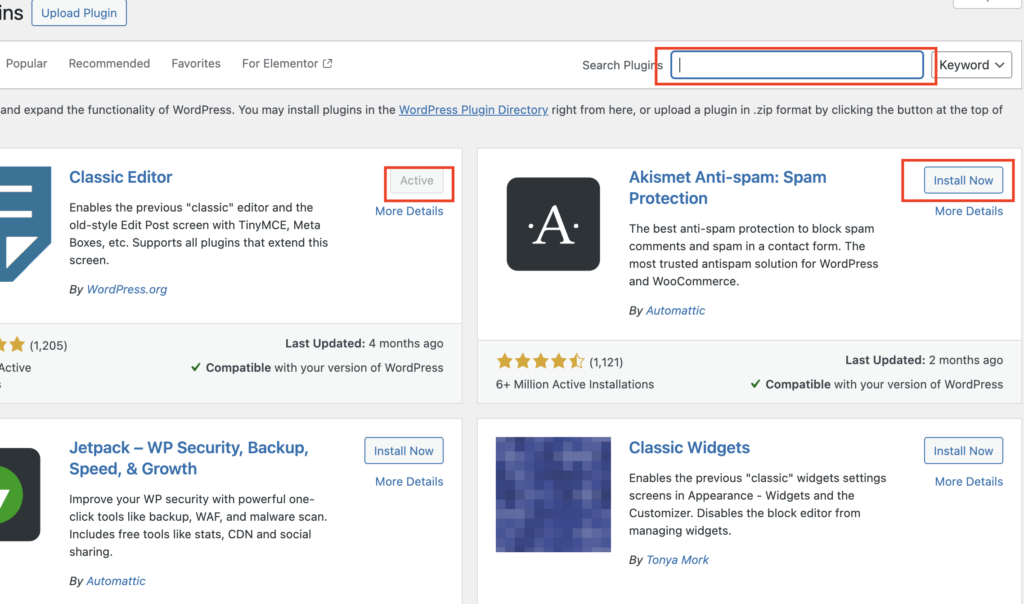This screenshot has width=1024, height=604.
Task: Click the Jetpack plugin icon
Action: [20, 494]
